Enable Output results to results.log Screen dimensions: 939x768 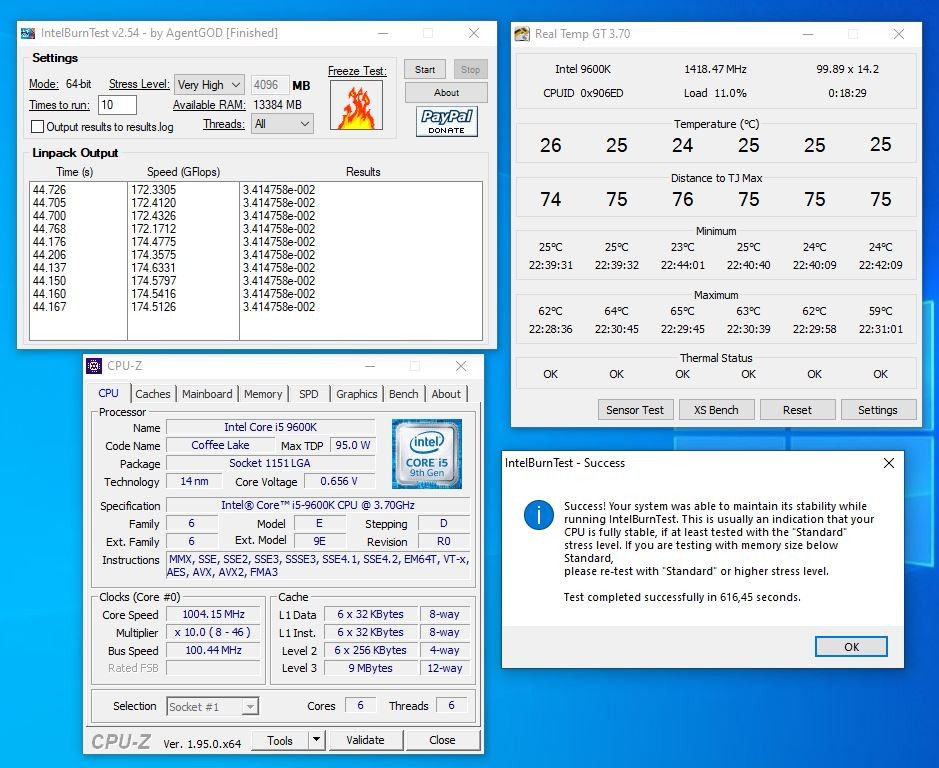tap(38, 127)
